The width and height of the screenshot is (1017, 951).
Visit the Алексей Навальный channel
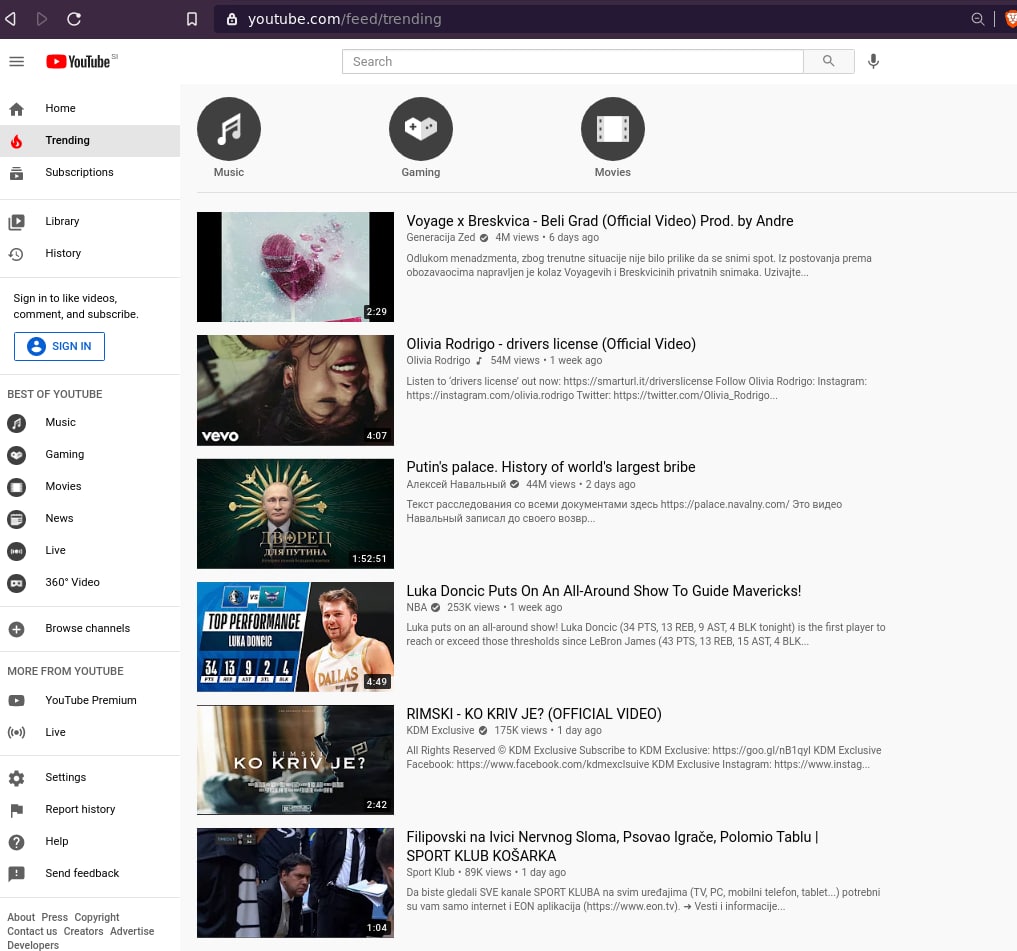coord(455,485)
